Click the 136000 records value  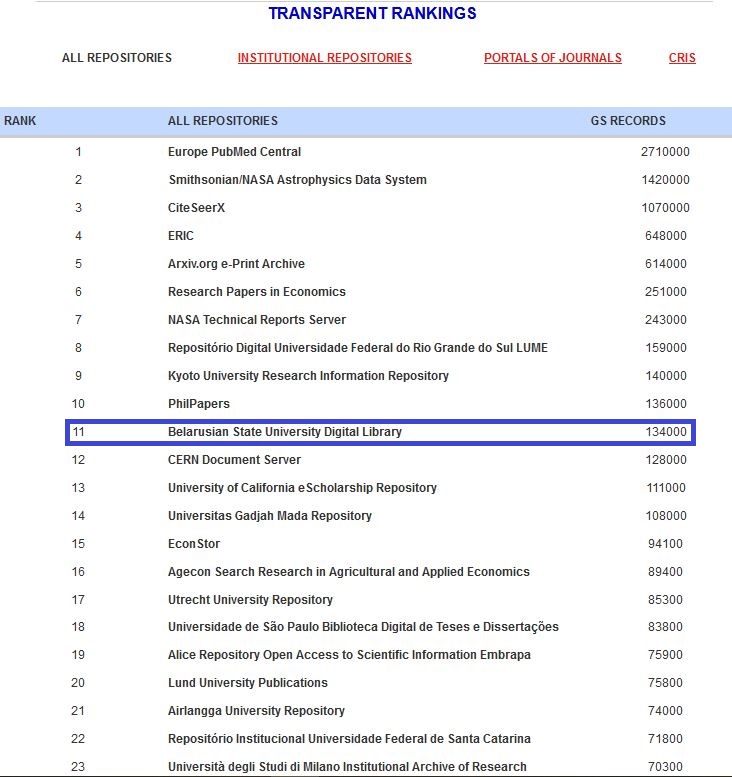(x=666, y=404)
